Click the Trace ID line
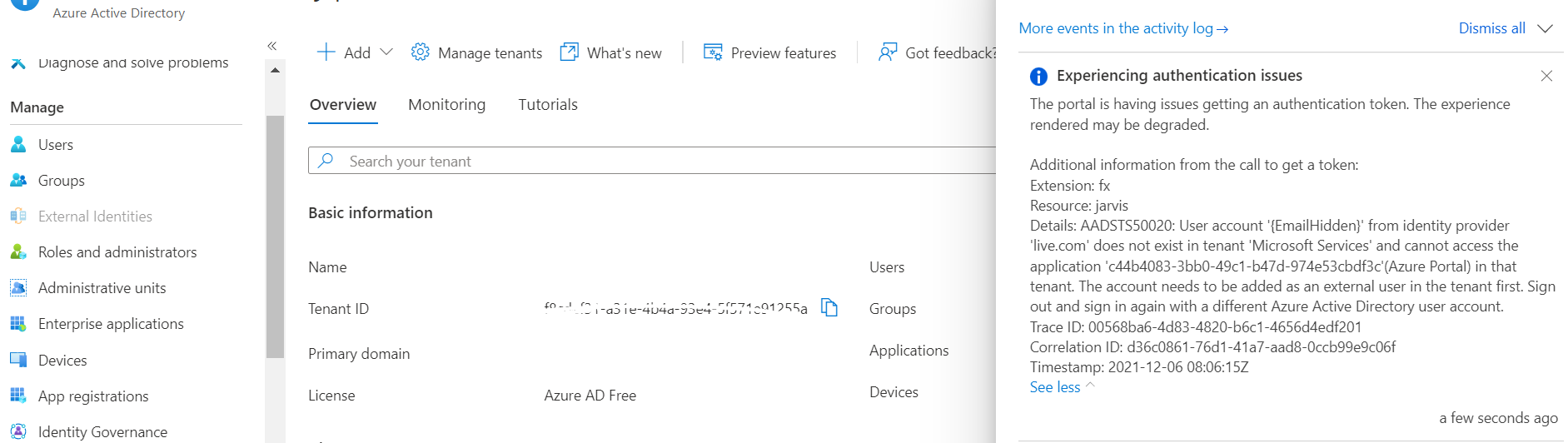Viewport: 1568px width, 443px height. pyautogui.click(x=1196, y=327)
